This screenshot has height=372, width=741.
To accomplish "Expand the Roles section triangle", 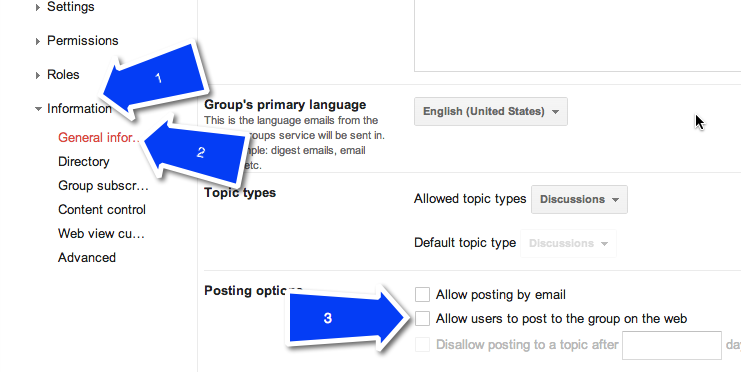I will tap(38, 75).
